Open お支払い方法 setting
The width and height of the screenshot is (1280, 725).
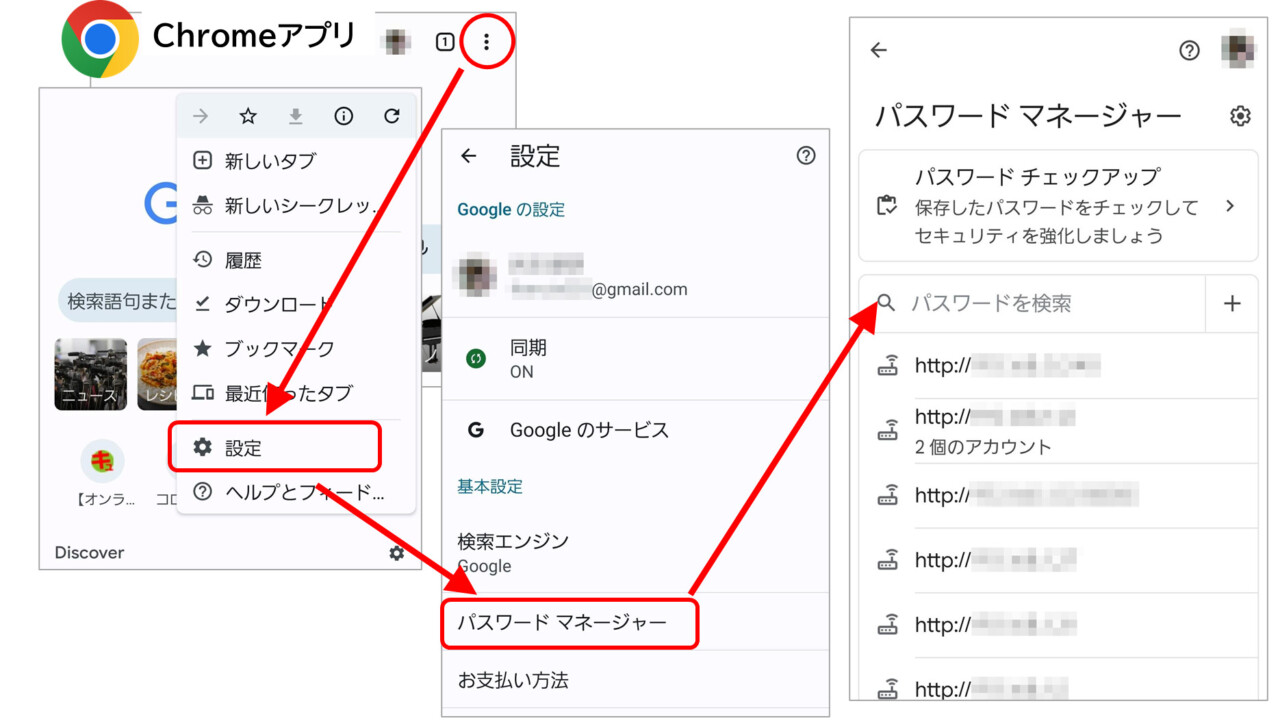pyautogui.click(x=635, y=680)
